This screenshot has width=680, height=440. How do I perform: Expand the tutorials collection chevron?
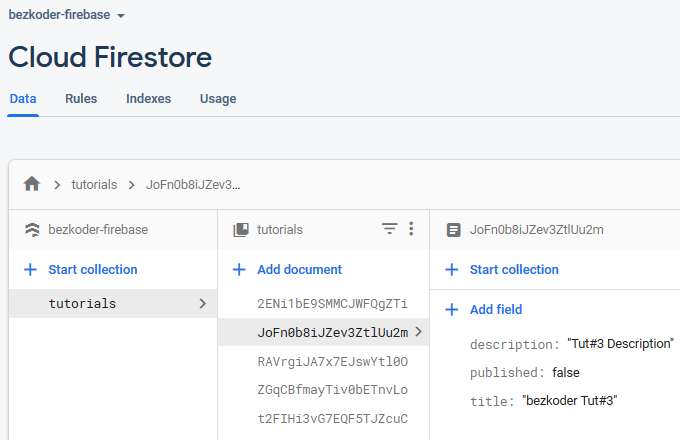point(203,303)
